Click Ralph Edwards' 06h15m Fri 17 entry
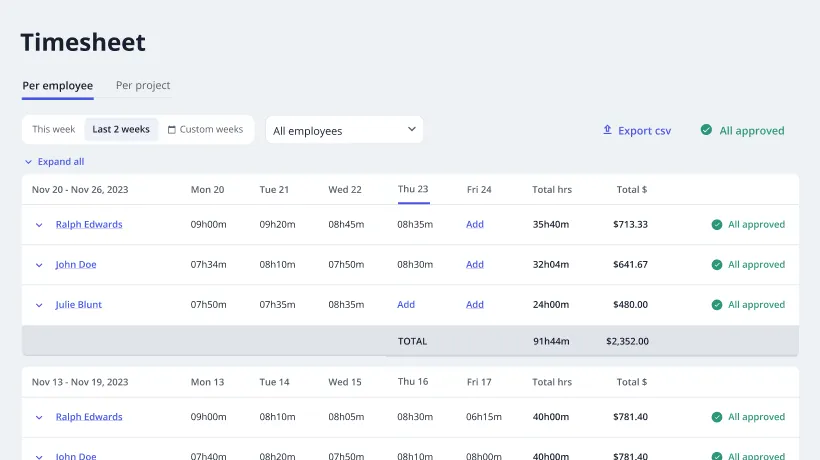Viewport: 820px width, 460px height. pos(484,417)
